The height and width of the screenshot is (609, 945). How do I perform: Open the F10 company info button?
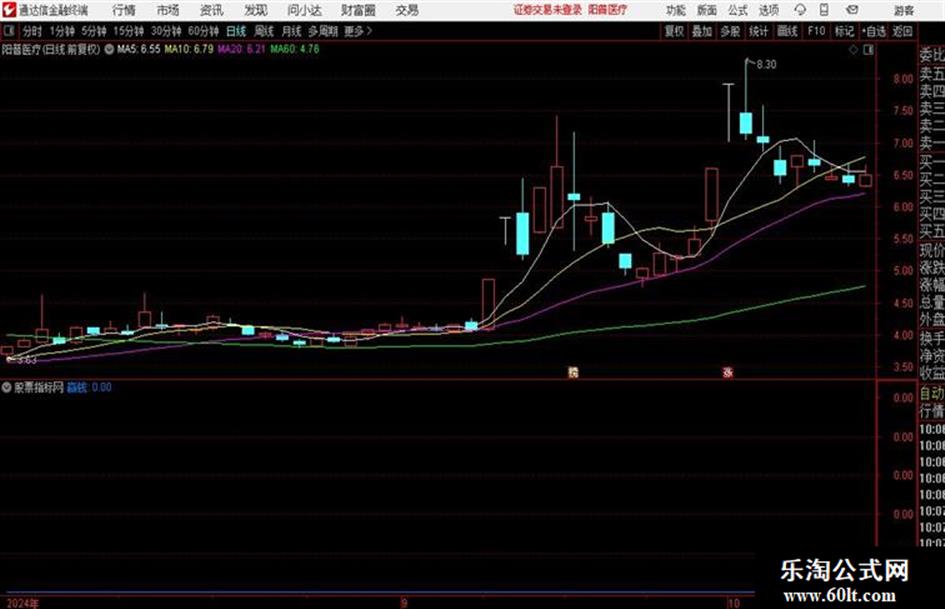pyautogui.click(x=816, y=31)
